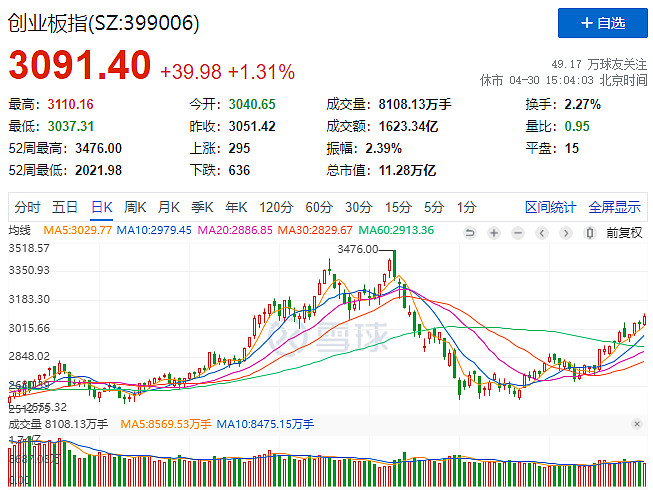
Task: Select the 月K chart tab
Action: pos(169,207)
